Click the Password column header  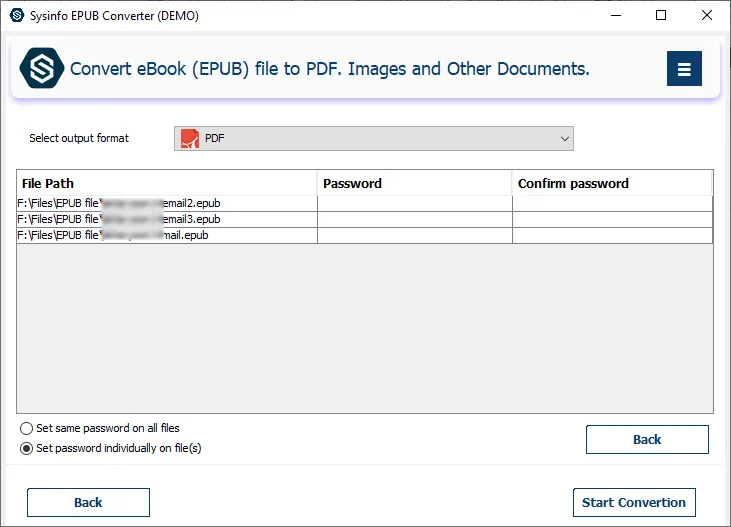tap(414, 183)
